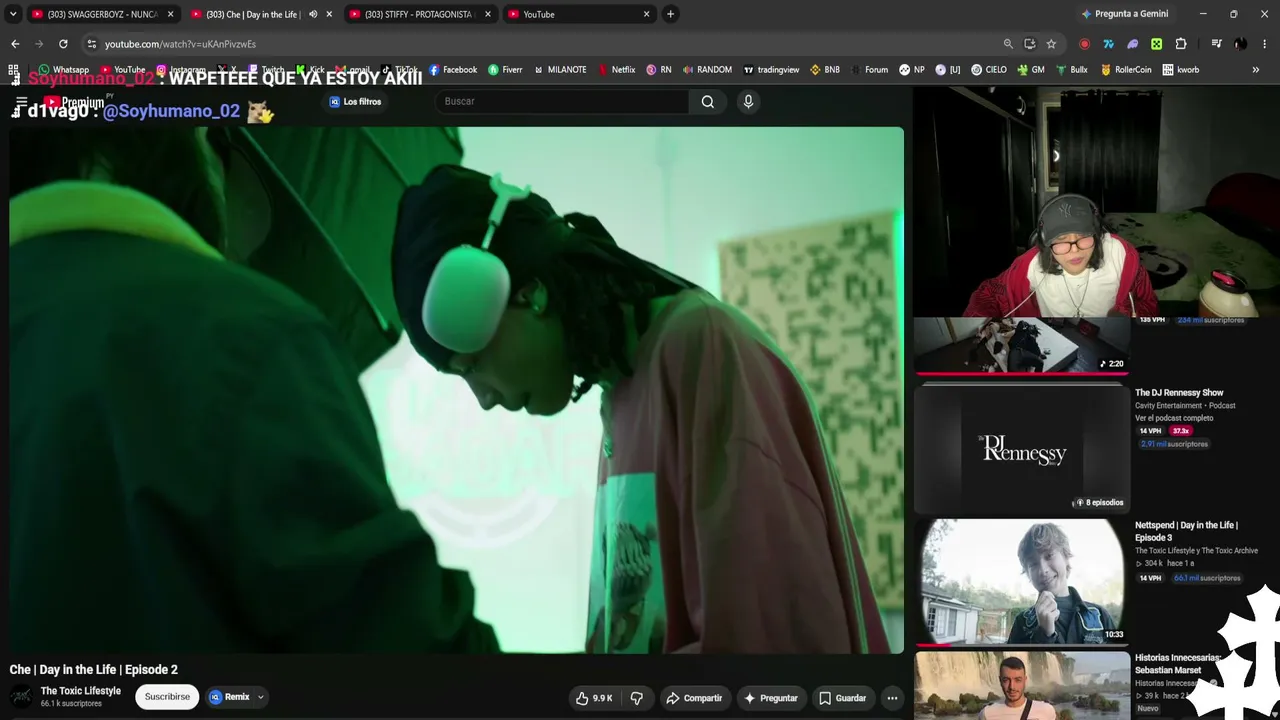Click Ver el podcast completo link

tap(1174, 418)
